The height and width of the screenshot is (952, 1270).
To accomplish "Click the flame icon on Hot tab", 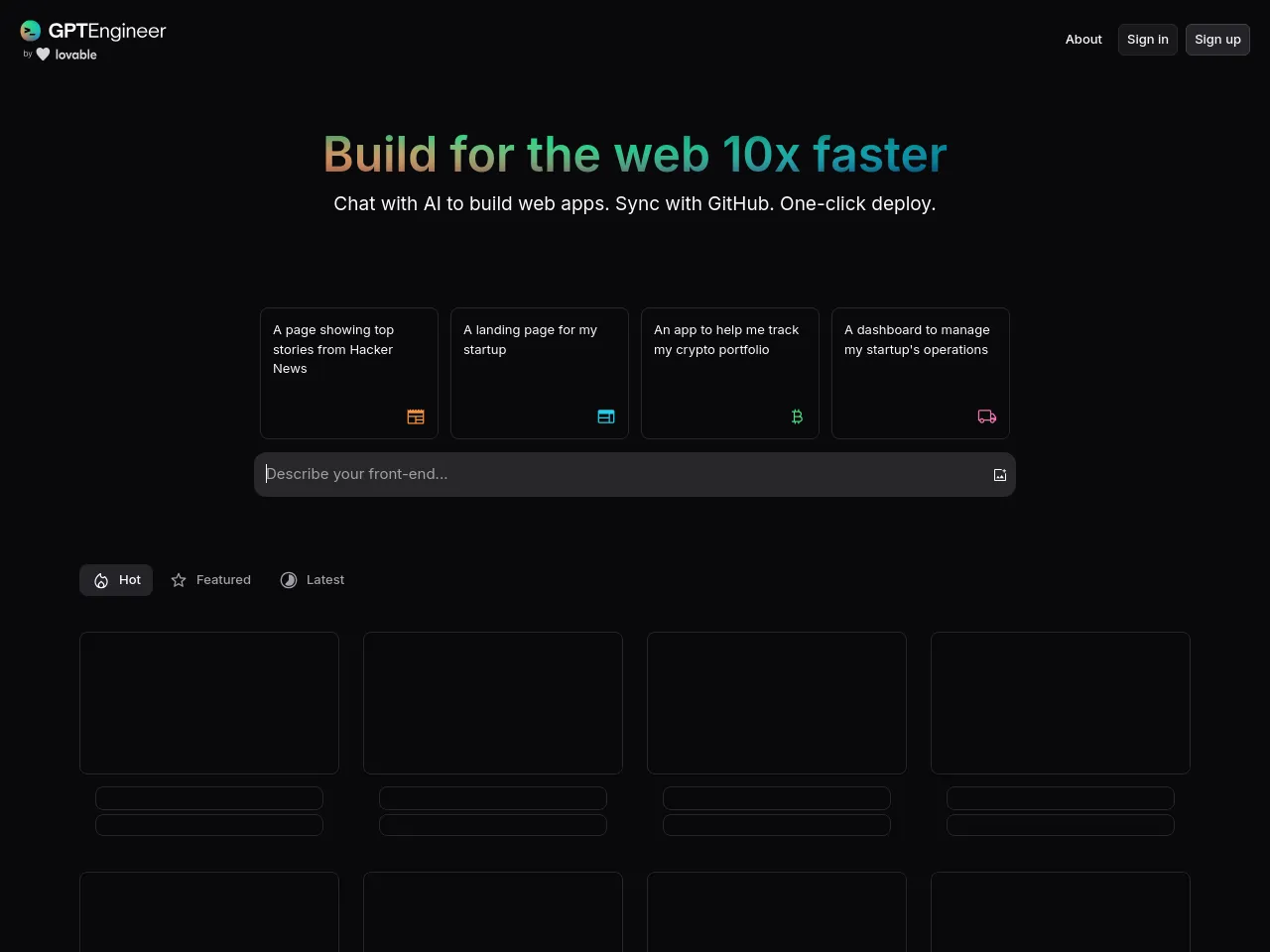I will pyautogui.click(x=101, y=581).
